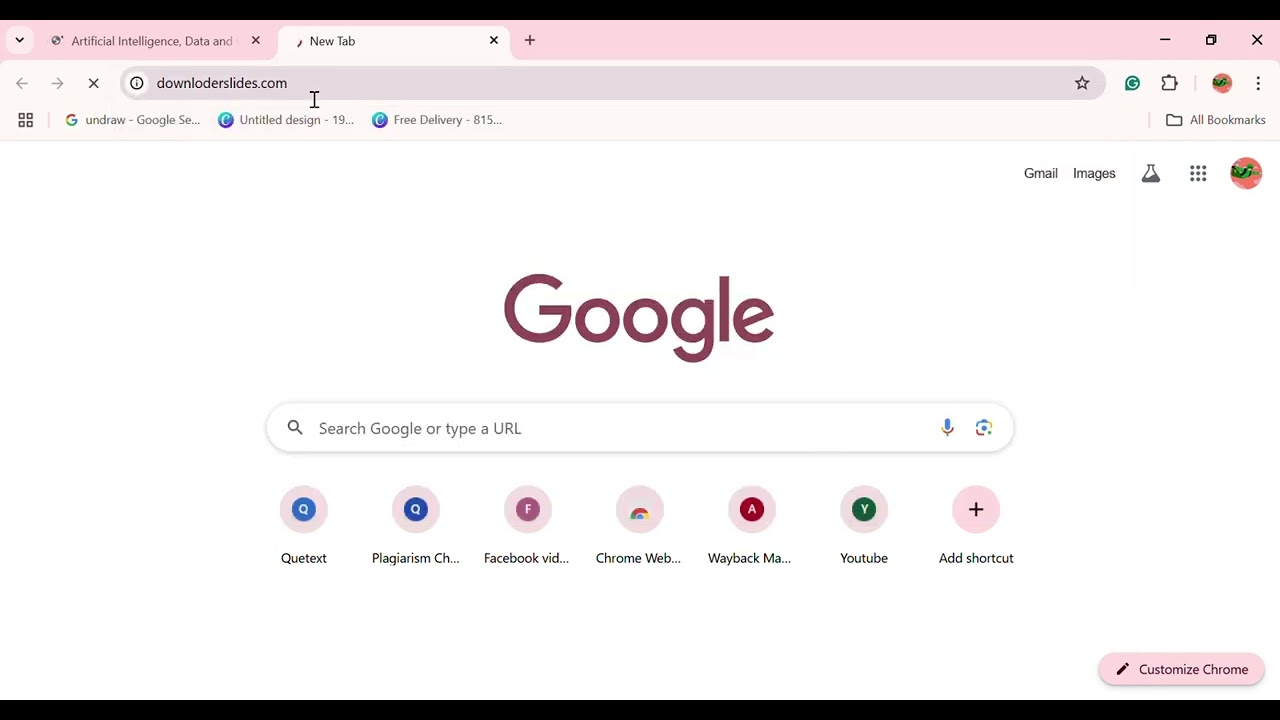Image resolution: width=1280 pixels, height=720 pixels.
Task: Open the Images link
Action: 1094,174
